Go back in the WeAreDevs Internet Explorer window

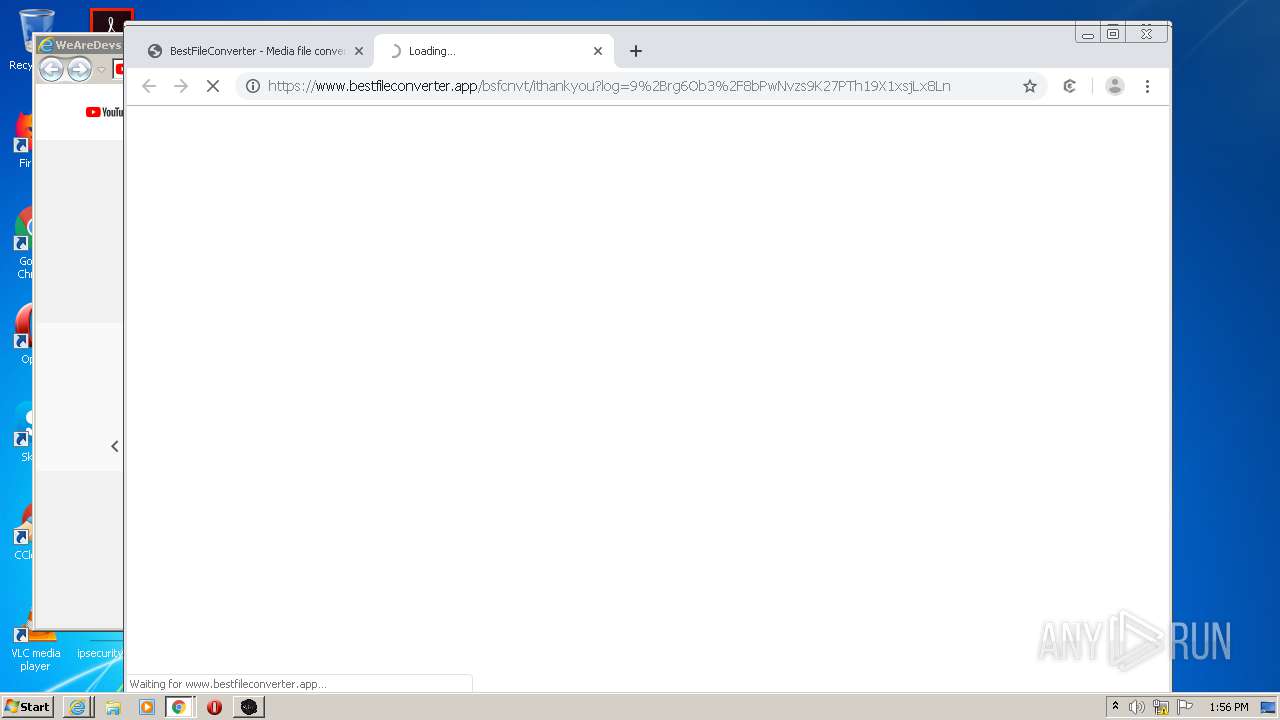pyautogui.click(x=52, y=69)
